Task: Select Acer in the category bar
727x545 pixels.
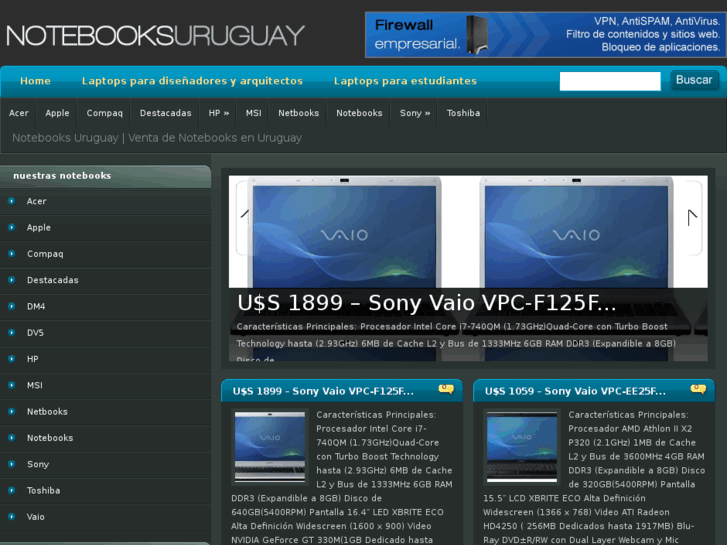Action: (x=19, y=113)
